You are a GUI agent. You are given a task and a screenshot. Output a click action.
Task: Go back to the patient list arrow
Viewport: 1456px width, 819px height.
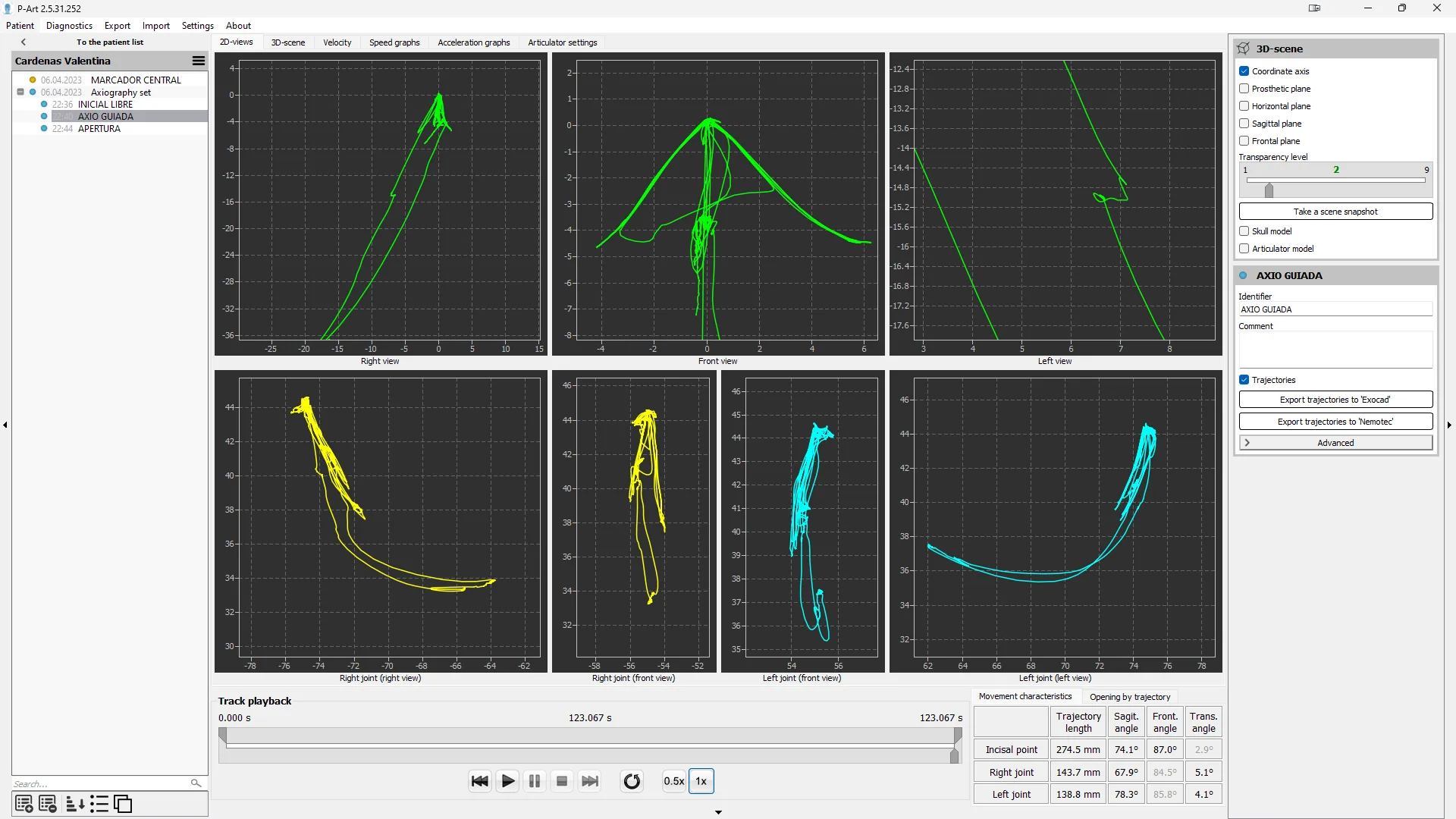coord(24,42)
